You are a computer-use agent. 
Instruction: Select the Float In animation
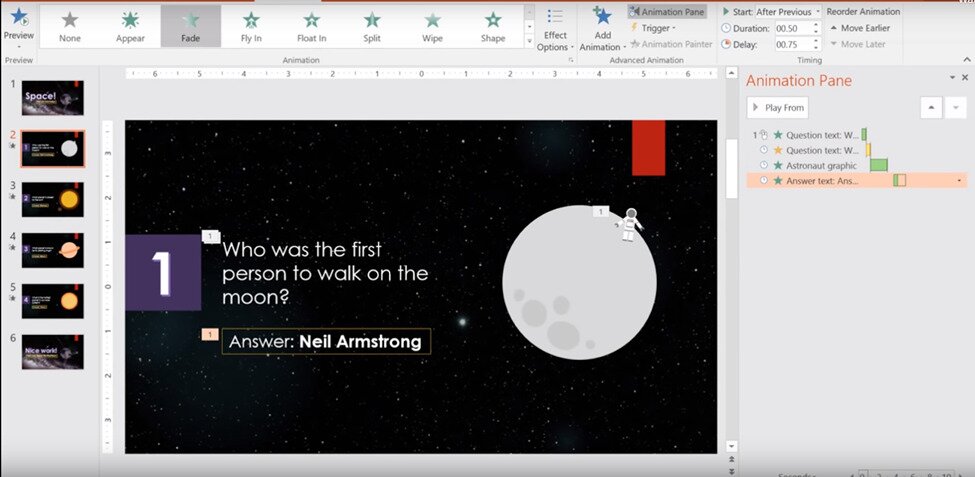point(312,25)
